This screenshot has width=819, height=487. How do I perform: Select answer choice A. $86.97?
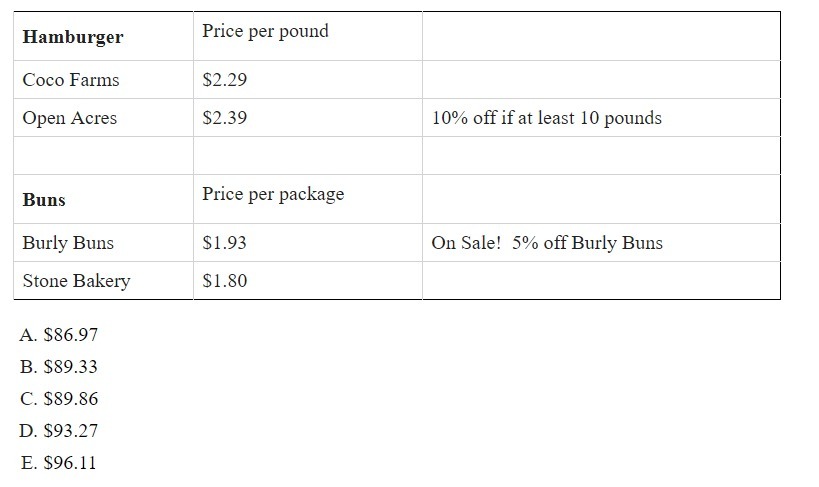(58, 334)
